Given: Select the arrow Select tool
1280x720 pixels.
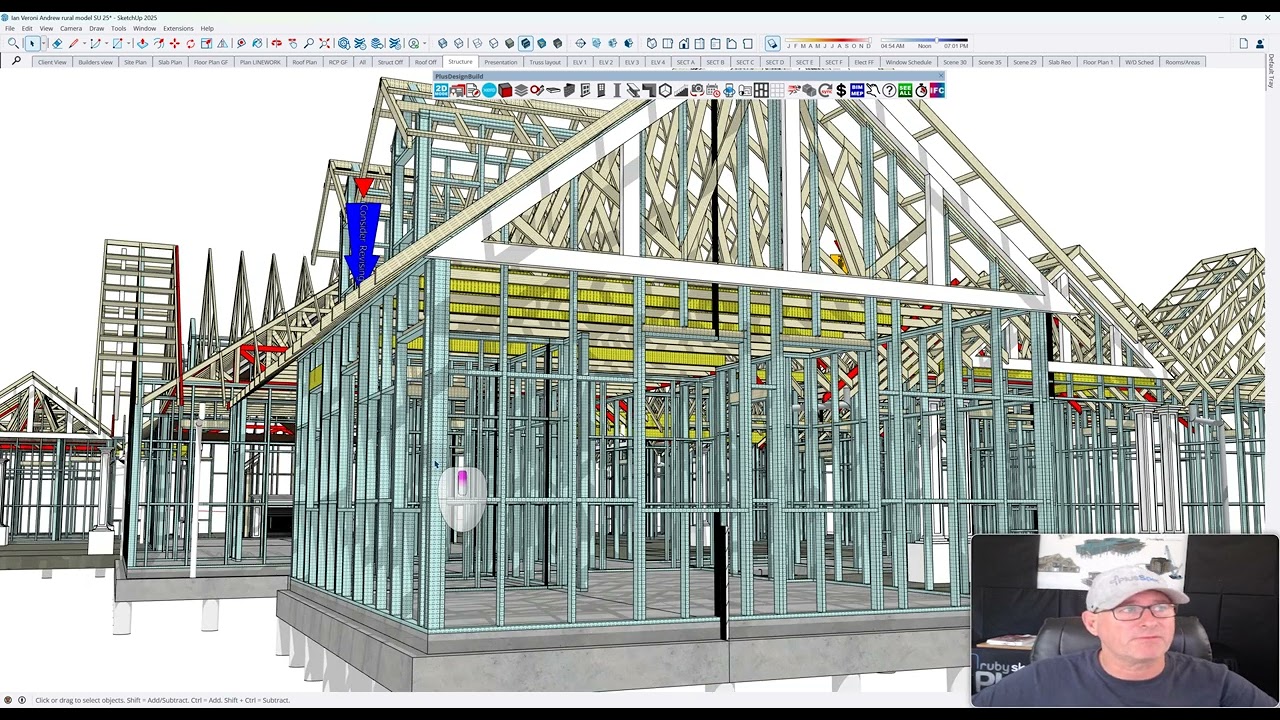Looking at the screenshot, I should click(x=32, y=43).
